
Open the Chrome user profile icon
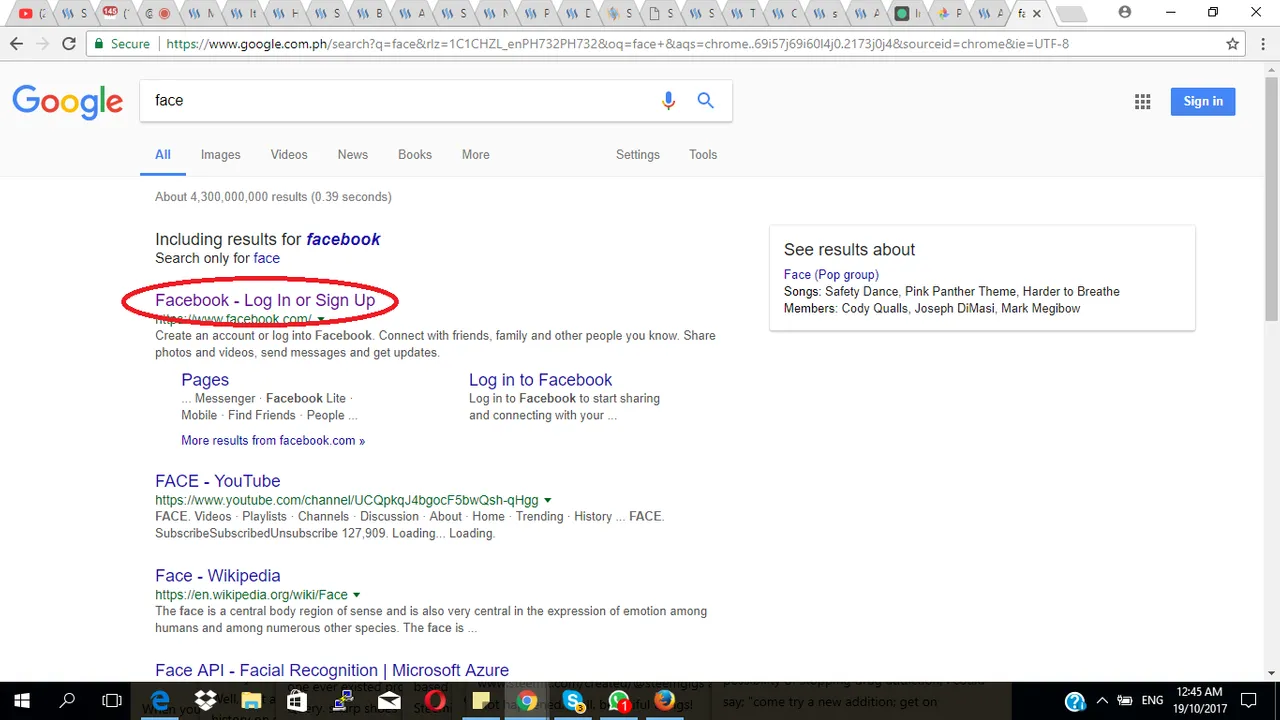[1125, 13]
